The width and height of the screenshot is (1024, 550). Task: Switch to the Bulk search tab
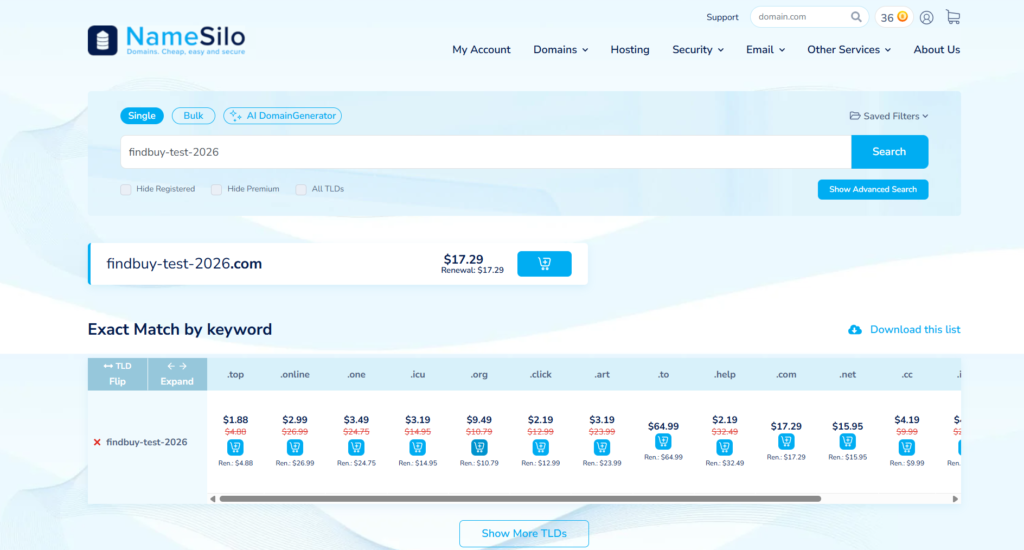(x=193, y=116)
